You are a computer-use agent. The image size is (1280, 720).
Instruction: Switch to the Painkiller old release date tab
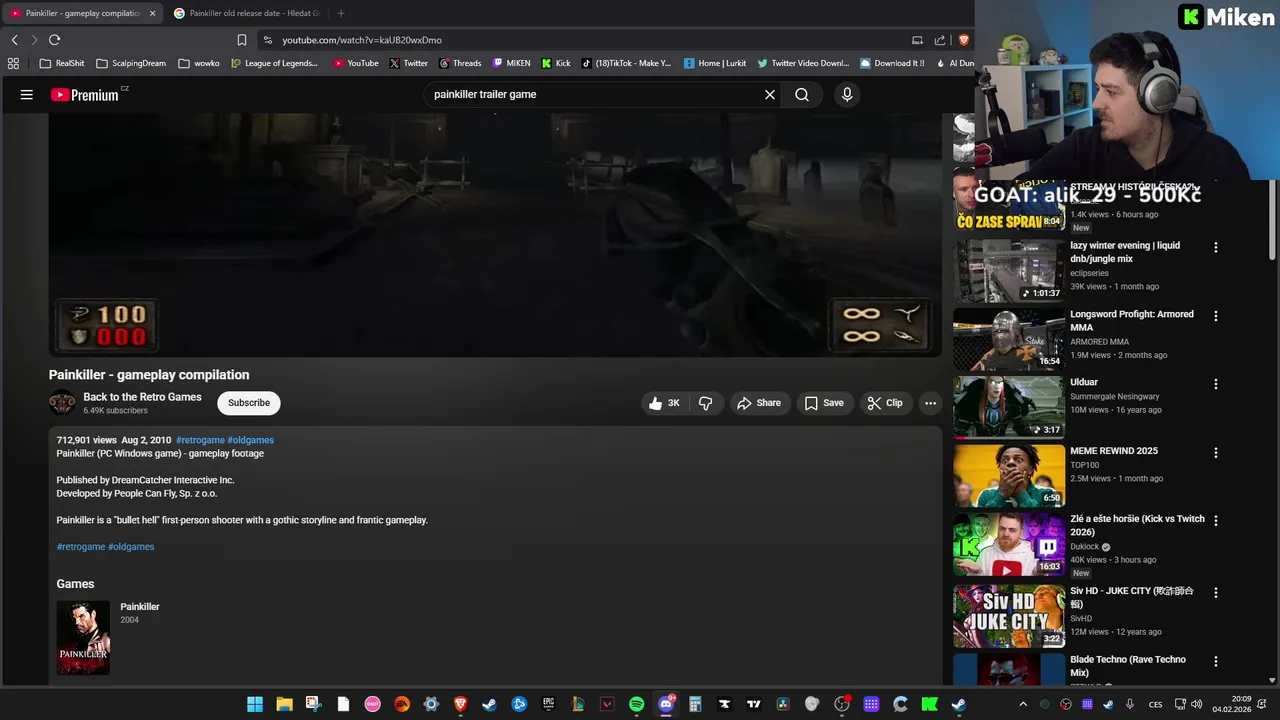click(x=246, y=13)
